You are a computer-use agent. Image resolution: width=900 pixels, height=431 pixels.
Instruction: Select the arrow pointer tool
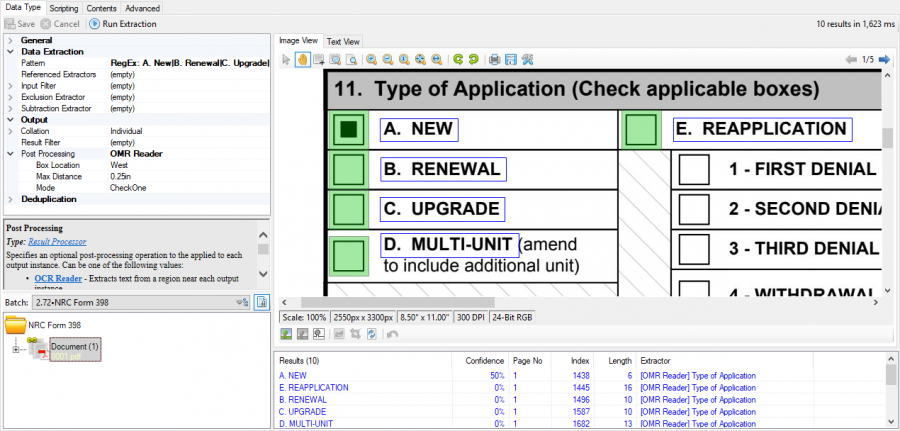click(286, 60)
